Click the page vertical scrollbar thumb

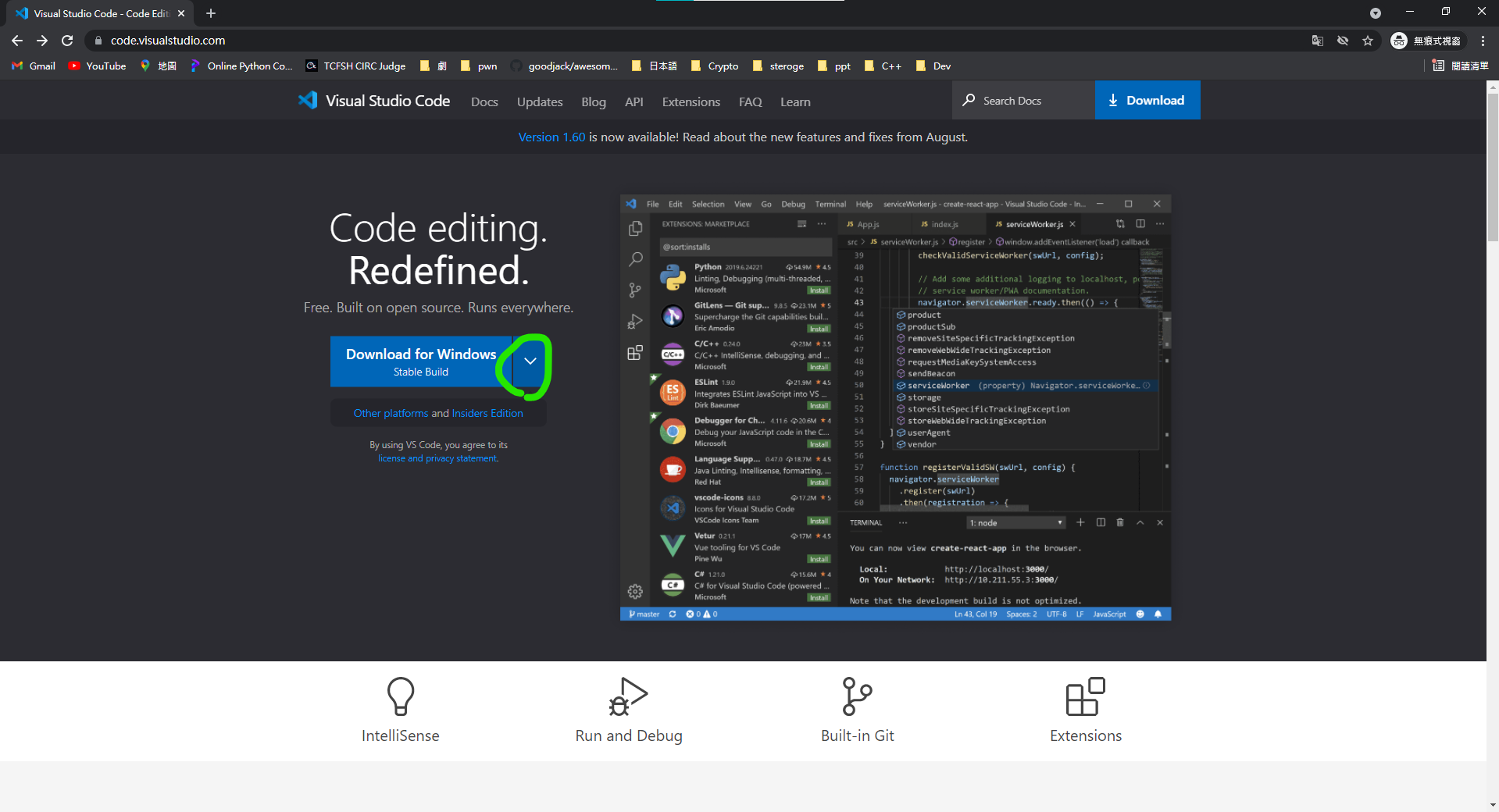1493,168
